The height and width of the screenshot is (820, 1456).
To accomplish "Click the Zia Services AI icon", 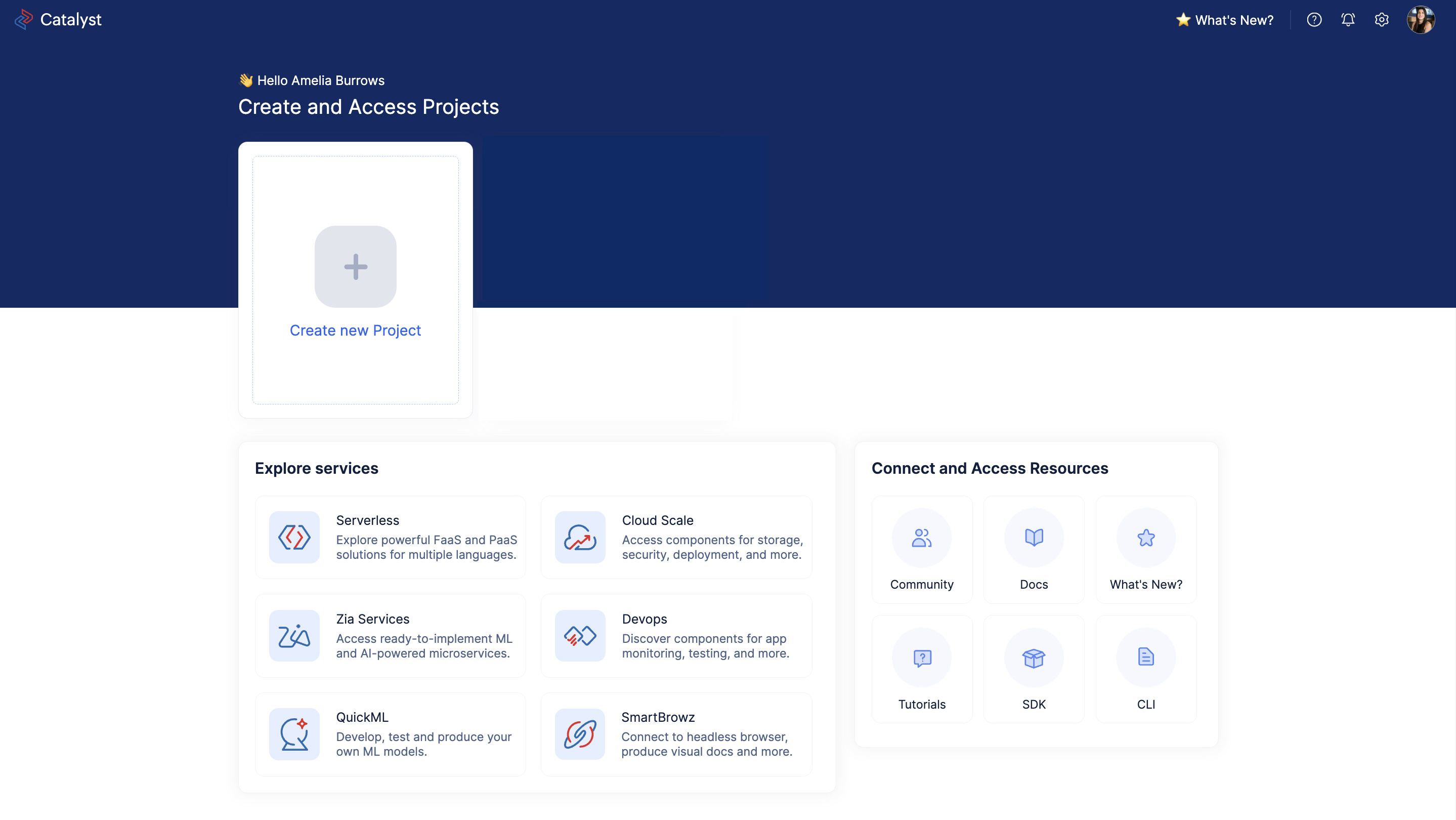I will coord(295,635).
